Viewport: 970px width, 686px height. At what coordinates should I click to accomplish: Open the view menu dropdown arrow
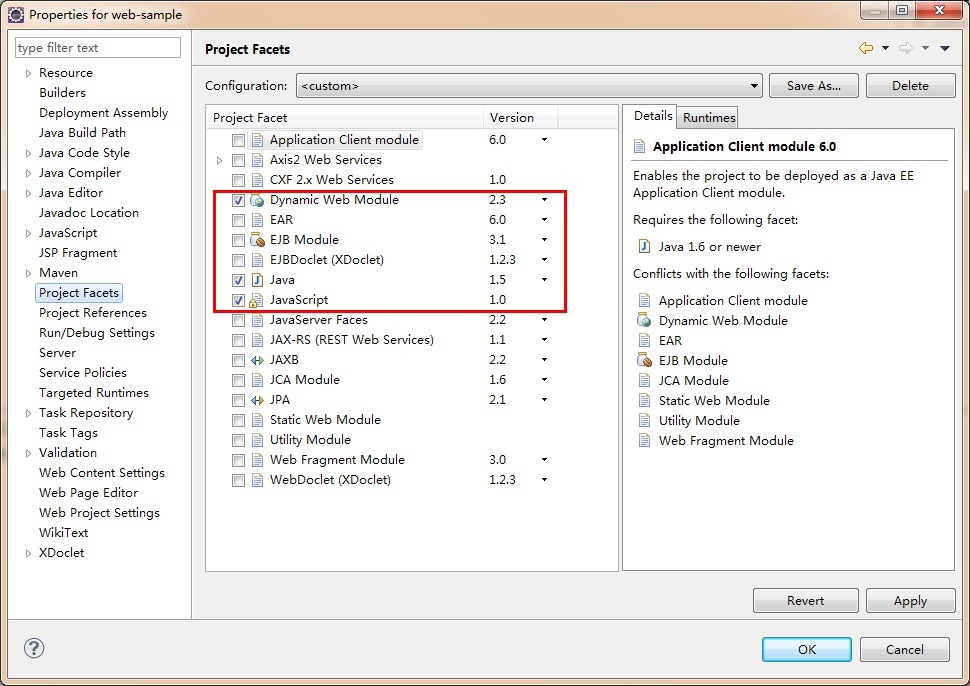click(x=945, y=48)
